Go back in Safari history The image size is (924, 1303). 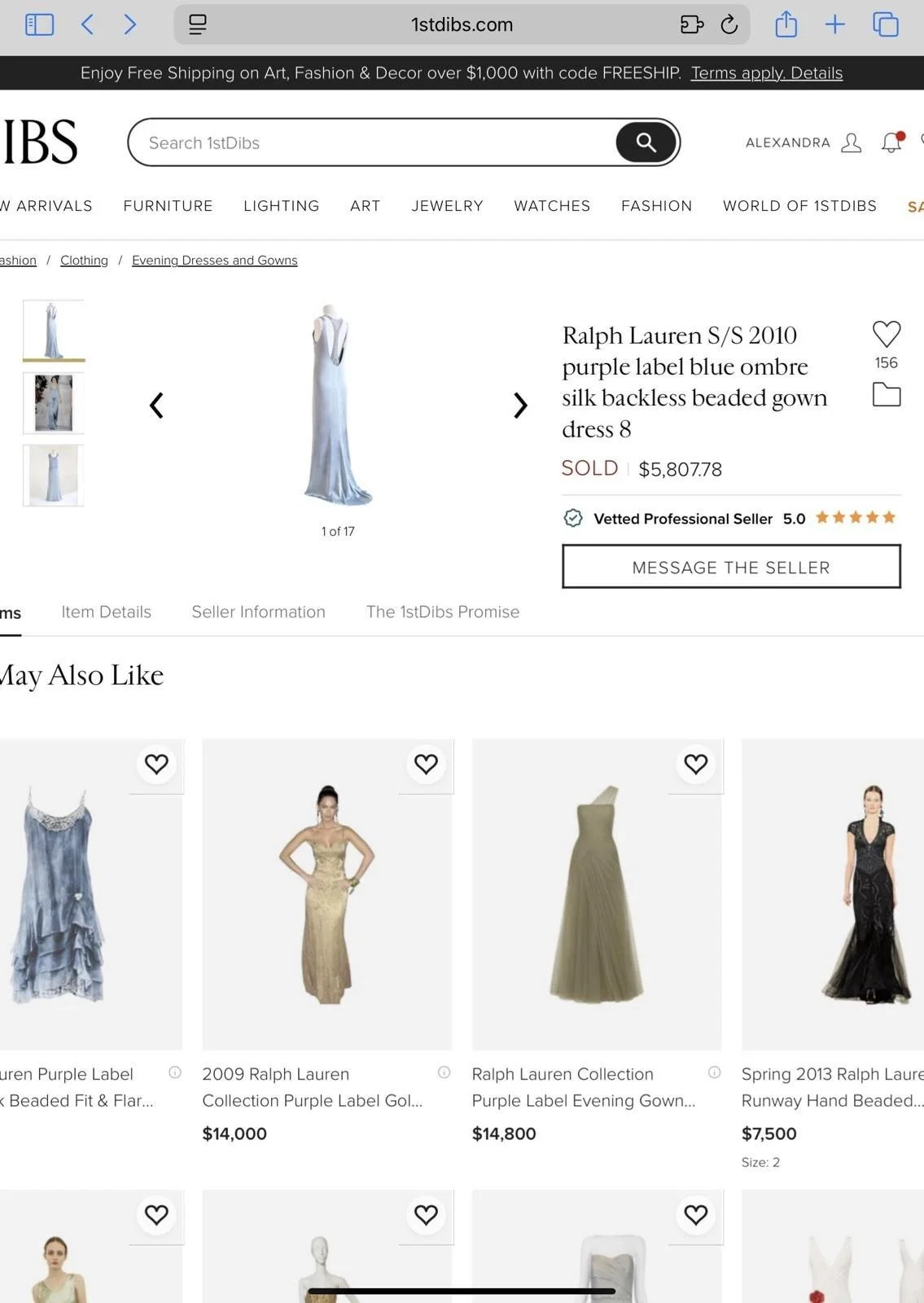point(88,24)
